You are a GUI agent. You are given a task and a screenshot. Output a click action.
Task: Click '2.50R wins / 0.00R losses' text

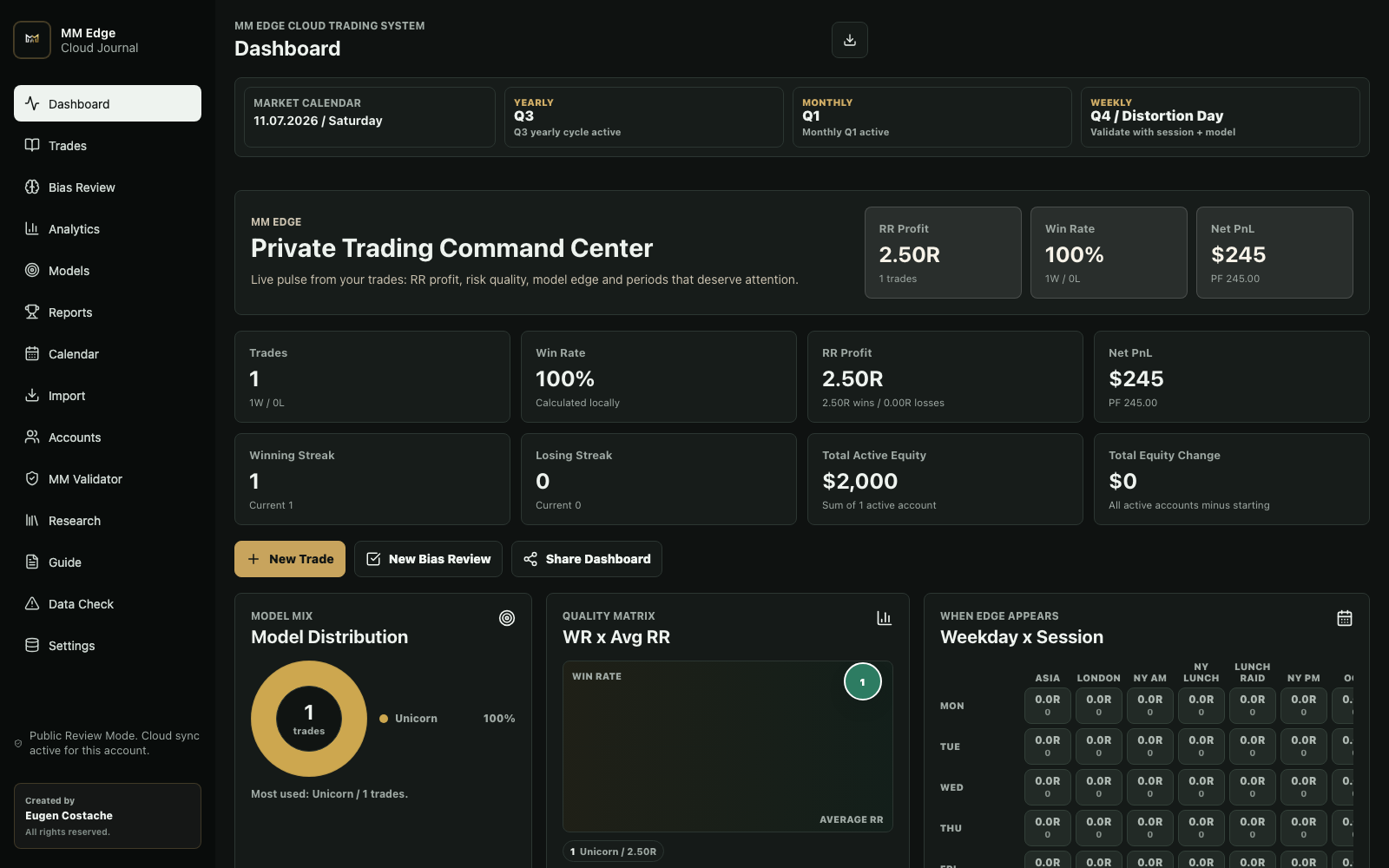coord(883,403)
